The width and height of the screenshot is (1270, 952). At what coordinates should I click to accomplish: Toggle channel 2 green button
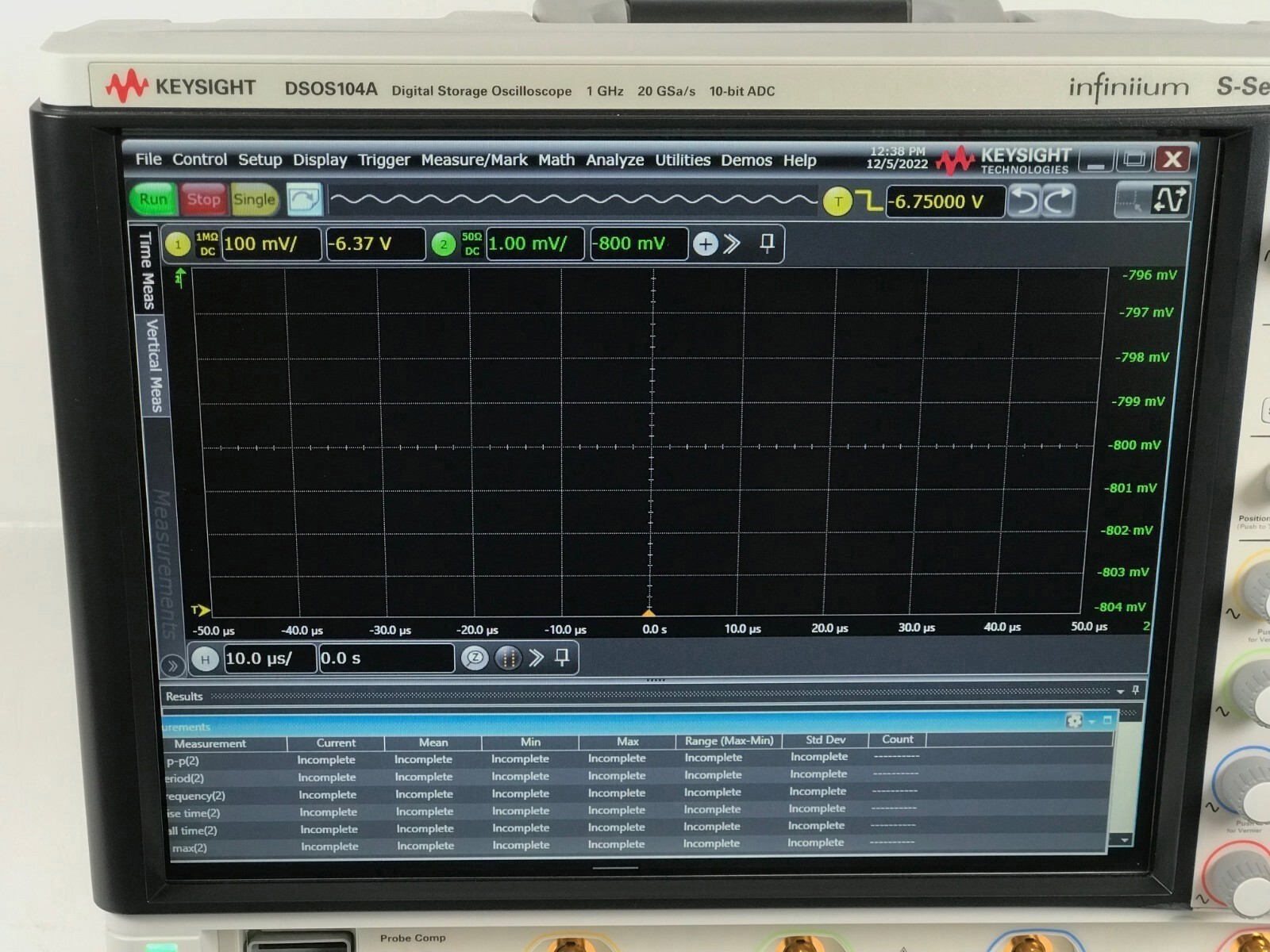point(443,244)
